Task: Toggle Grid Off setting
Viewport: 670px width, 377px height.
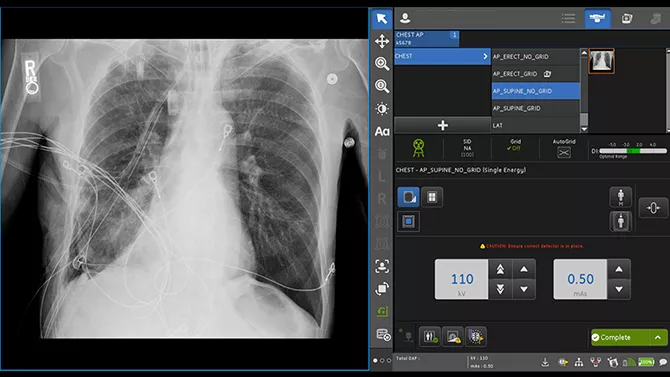Action: click(515, 145)
